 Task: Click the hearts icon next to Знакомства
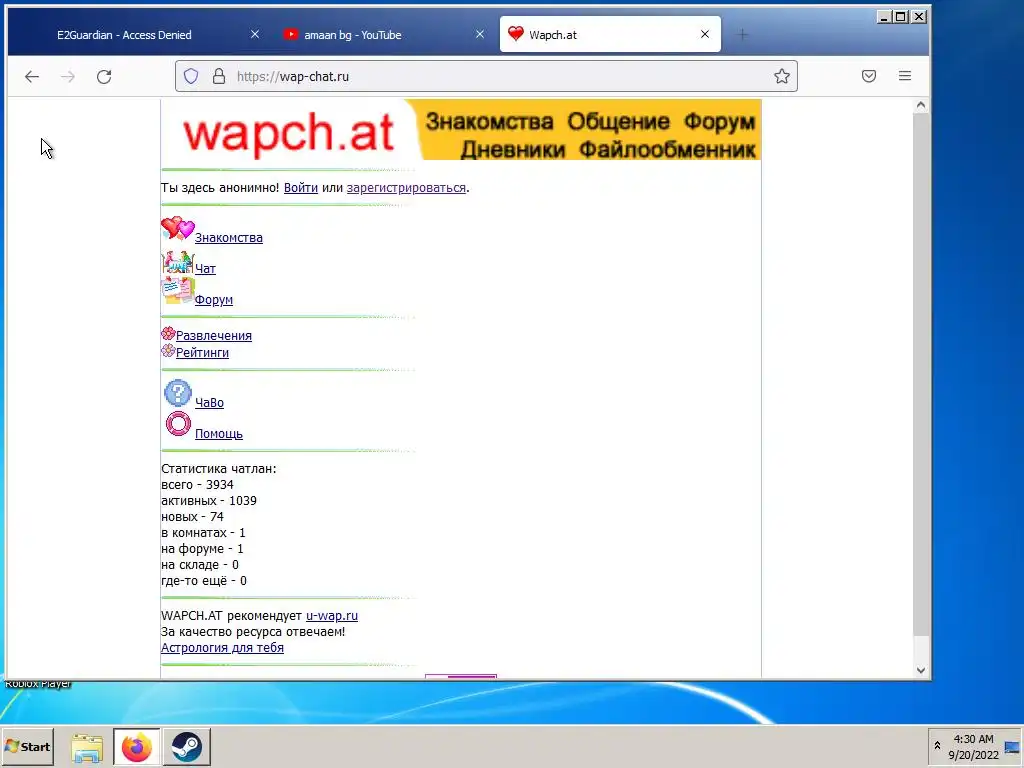click(x=178, y=229)
